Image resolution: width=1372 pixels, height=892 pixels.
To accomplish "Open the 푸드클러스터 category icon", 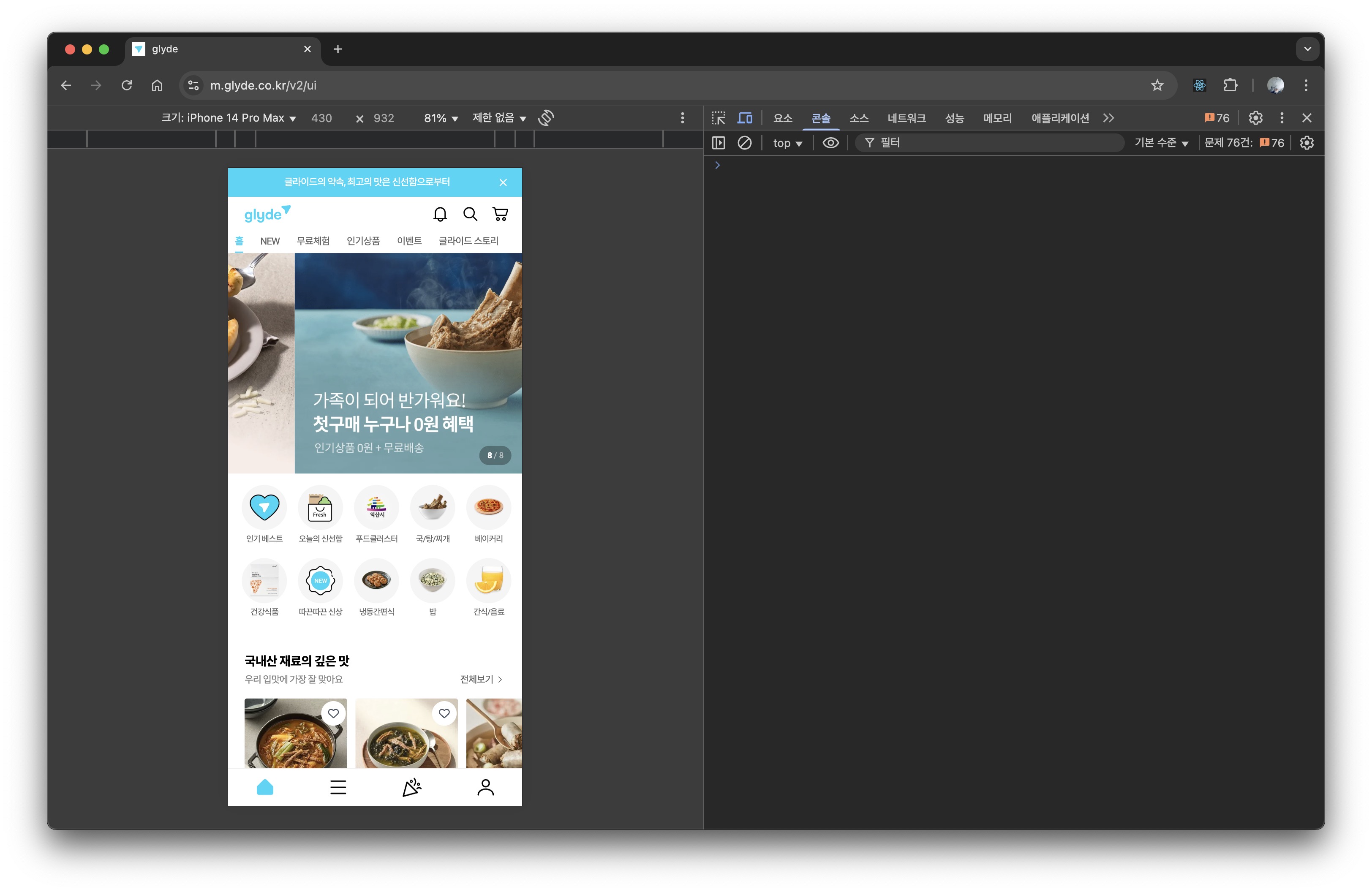I will [376, 507].
